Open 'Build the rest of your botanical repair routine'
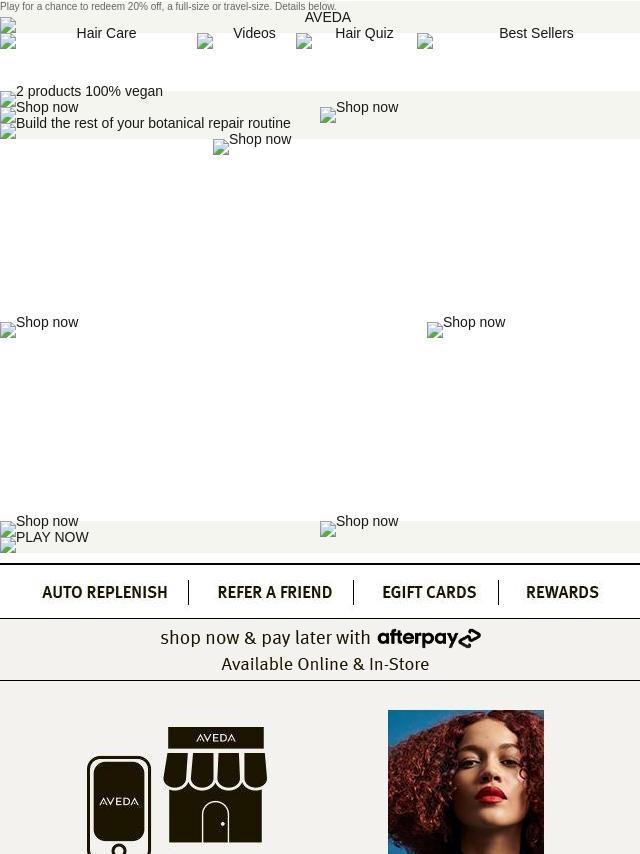This screenshot has width=640, height=854. click(x=153, y=123)
